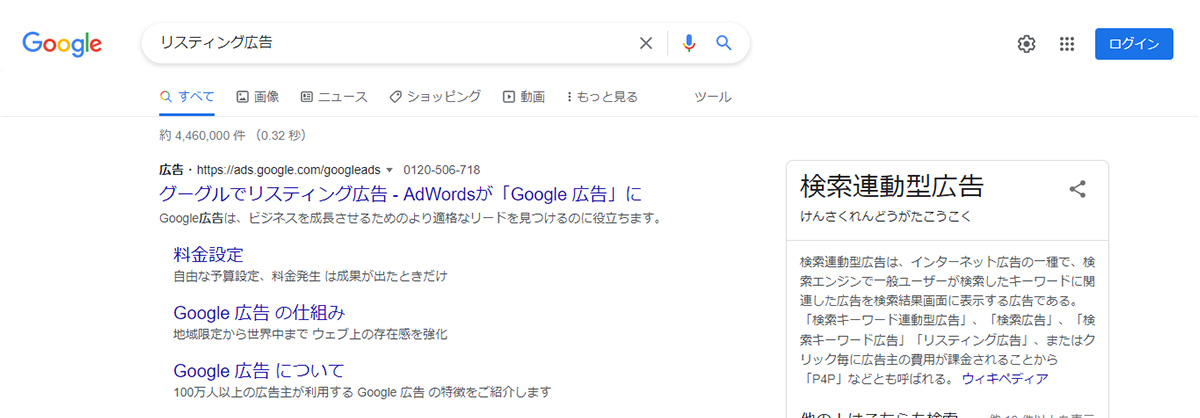Click the ログイン button
The width and height of the screenshot is (1200, 418).
pyautogui.click(x=1134, y=44)
